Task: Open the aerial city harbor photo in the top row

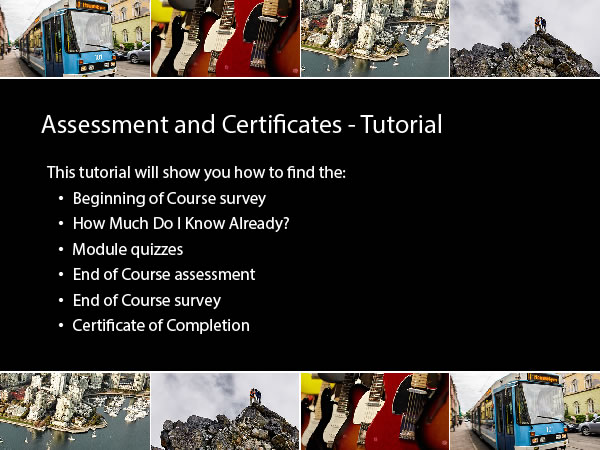Action: 375,38
